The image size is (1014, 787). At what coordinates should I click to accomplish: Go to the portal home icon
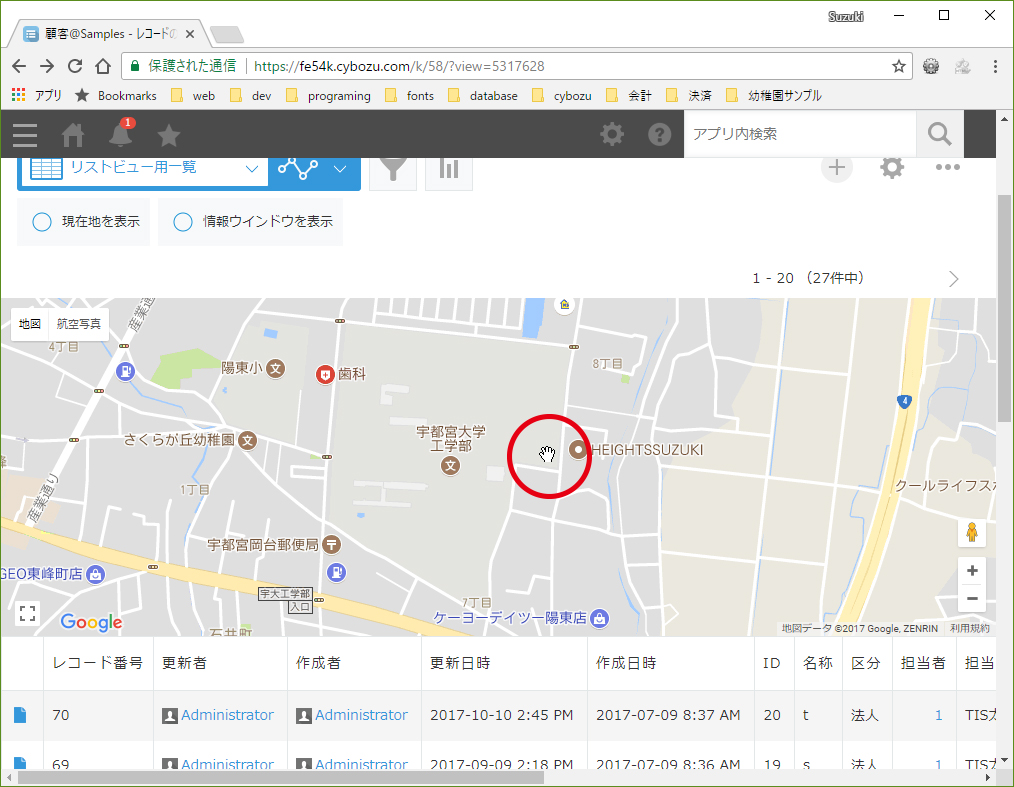tap(72, 135)
